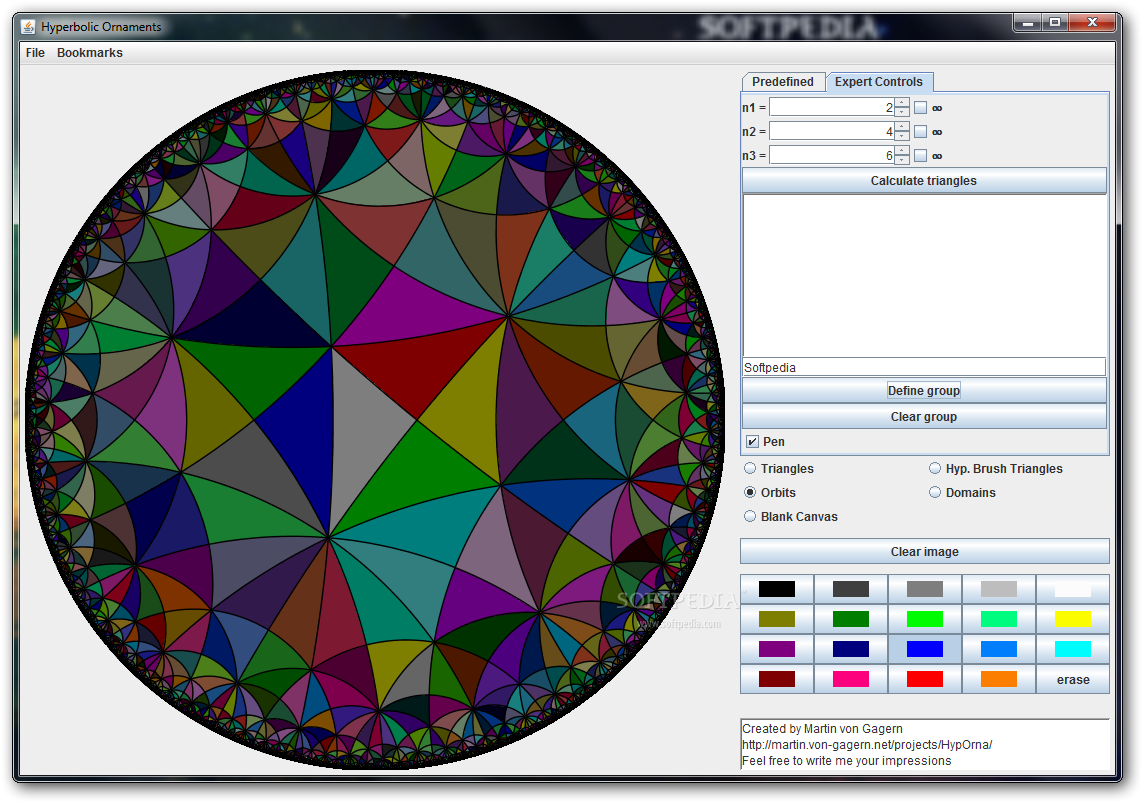Pick the maroon color swatch

click(x=777, y=678)
